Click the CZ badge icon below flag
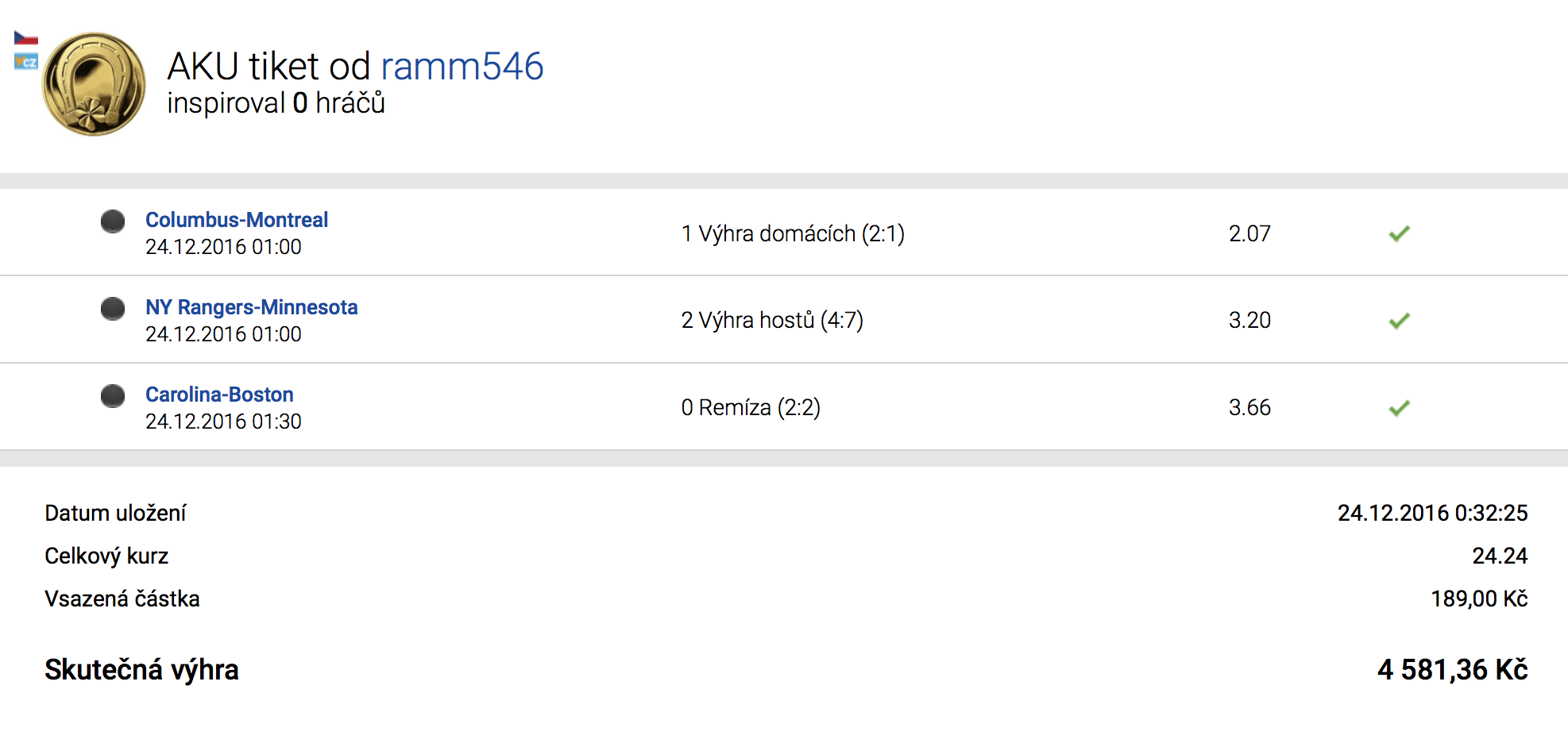Viewport: 1568px width, 743px height. [x=26, y=61]
